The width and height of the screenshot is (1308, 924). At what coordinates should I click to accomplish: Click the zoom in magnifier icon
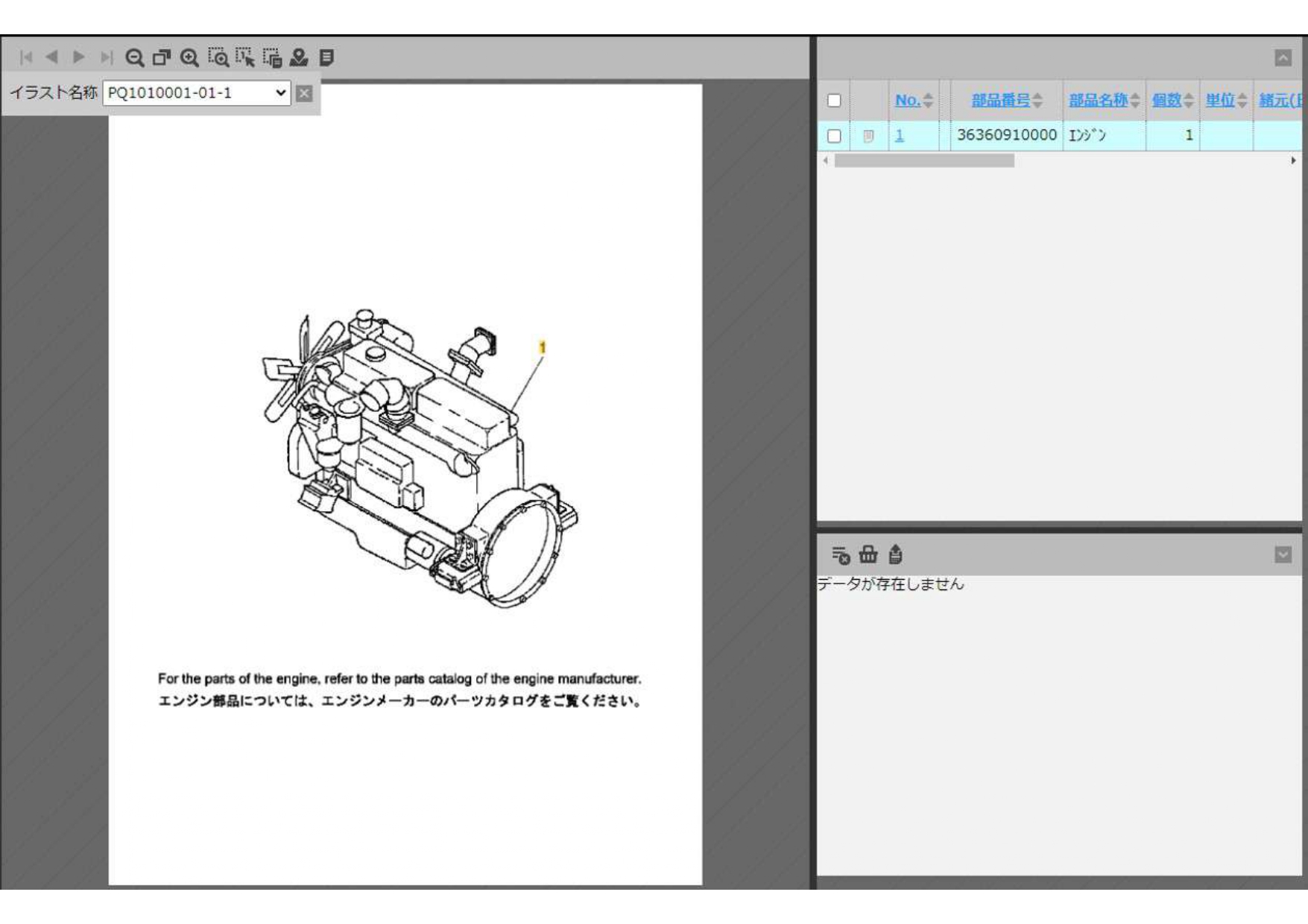click(x=190, y=57)
